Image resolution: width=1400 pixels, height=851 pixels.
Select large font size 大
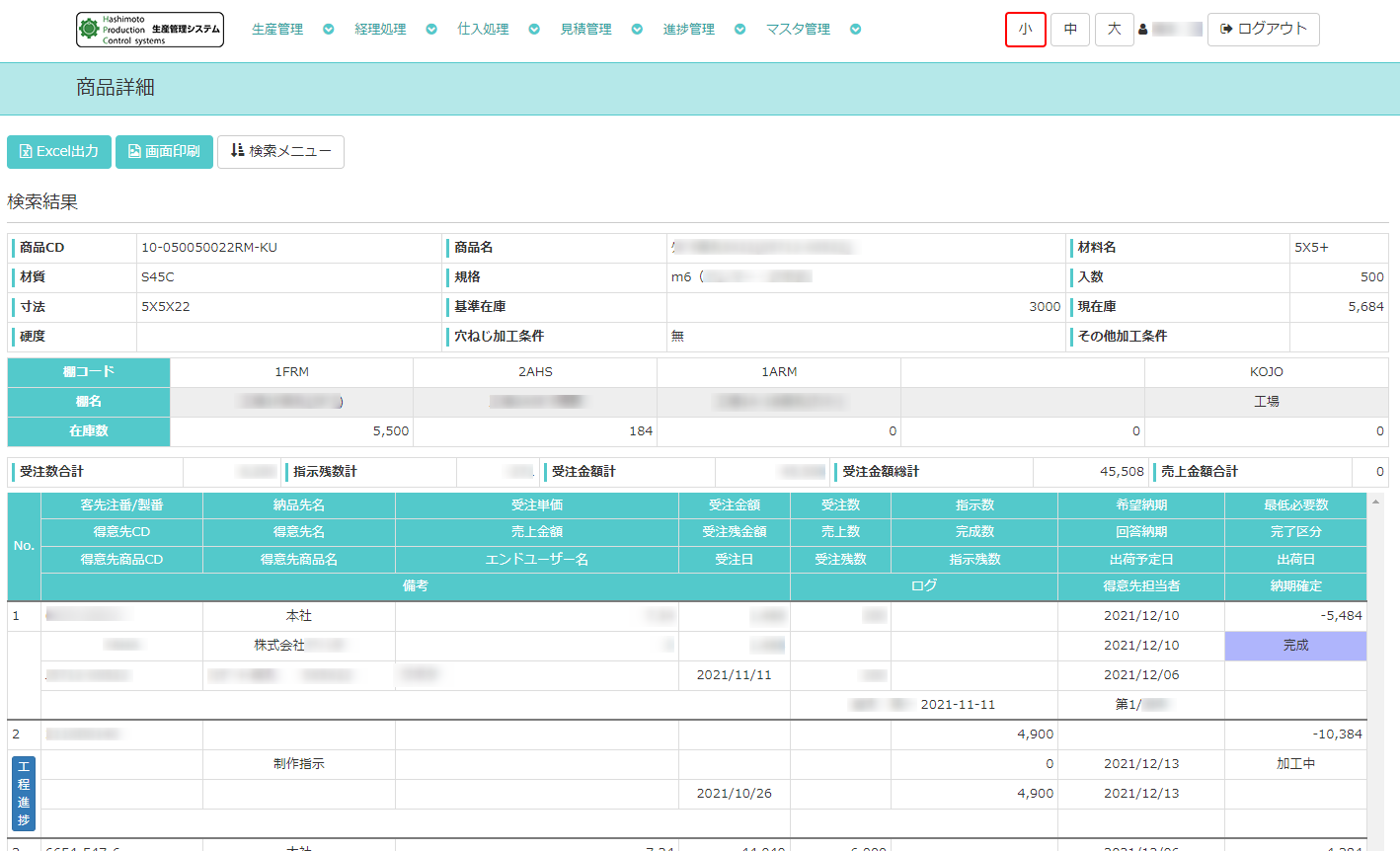pyautogui.click(x=1114, y=30)
